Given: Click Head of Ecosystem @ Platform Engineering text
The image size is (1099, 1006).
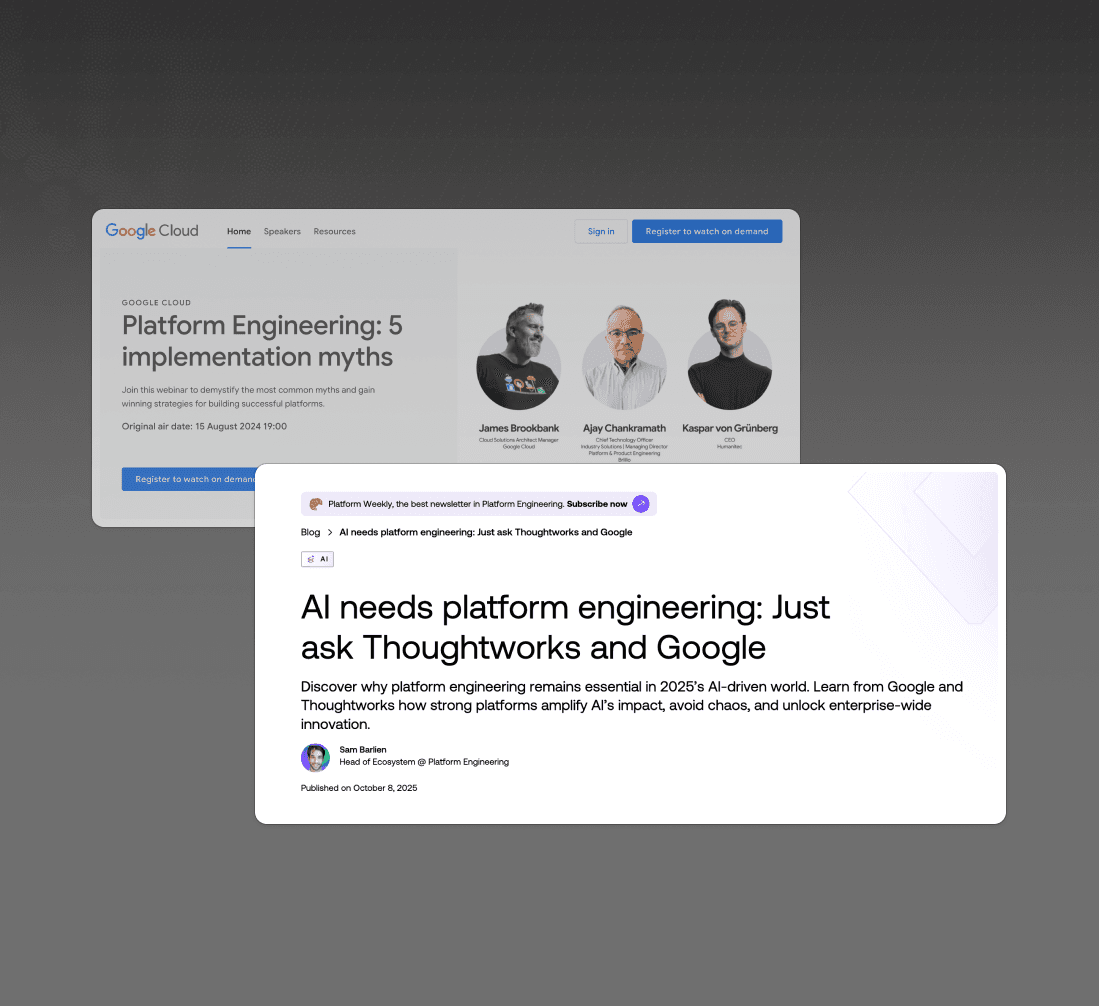Looking at the screenshot, I should pos(424,762).
